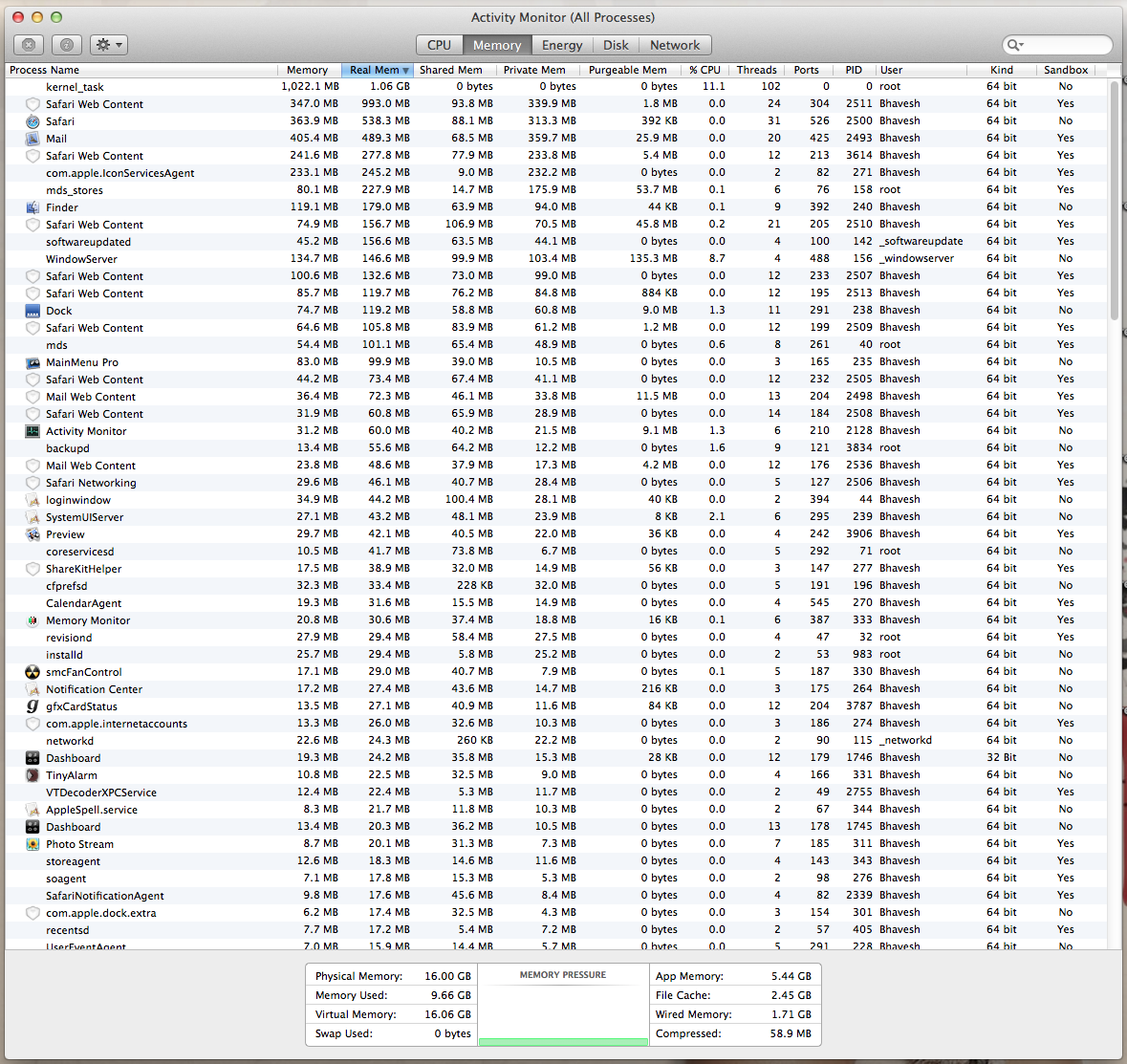Sort by PID column header
The width and height of the screenshot is (1127, 1064).
coord(854,70)
